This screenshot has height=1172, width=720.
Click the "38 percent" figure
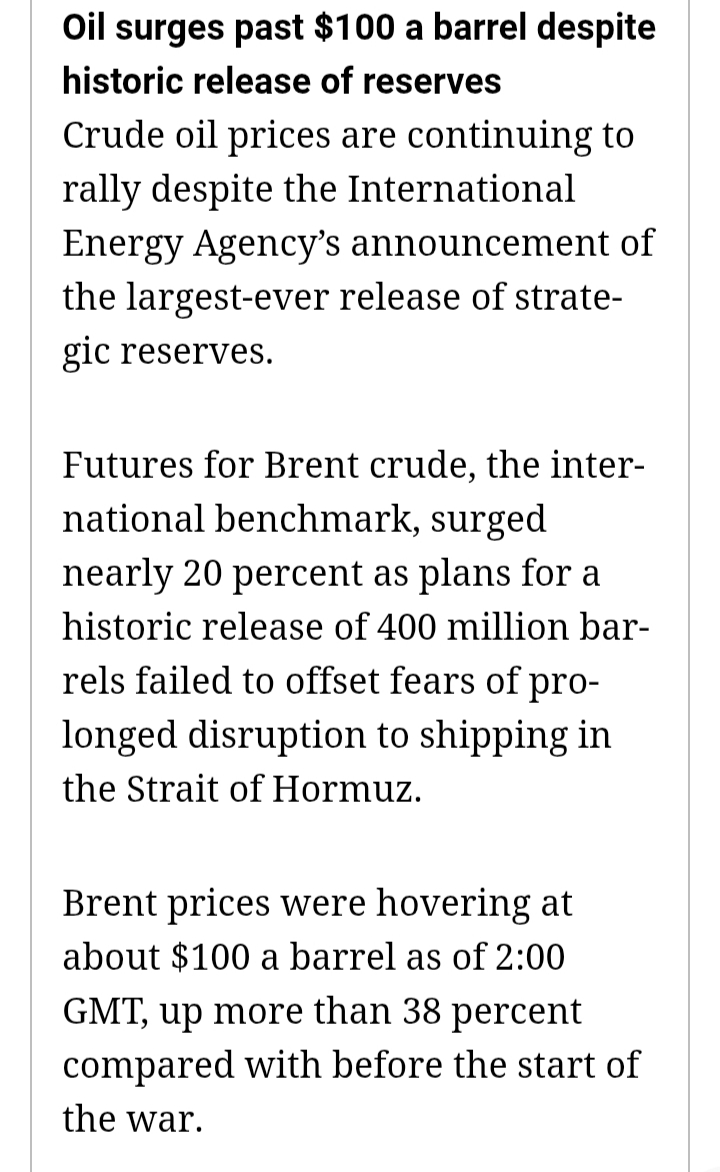pyautogui.click(x=492, y=1011)
